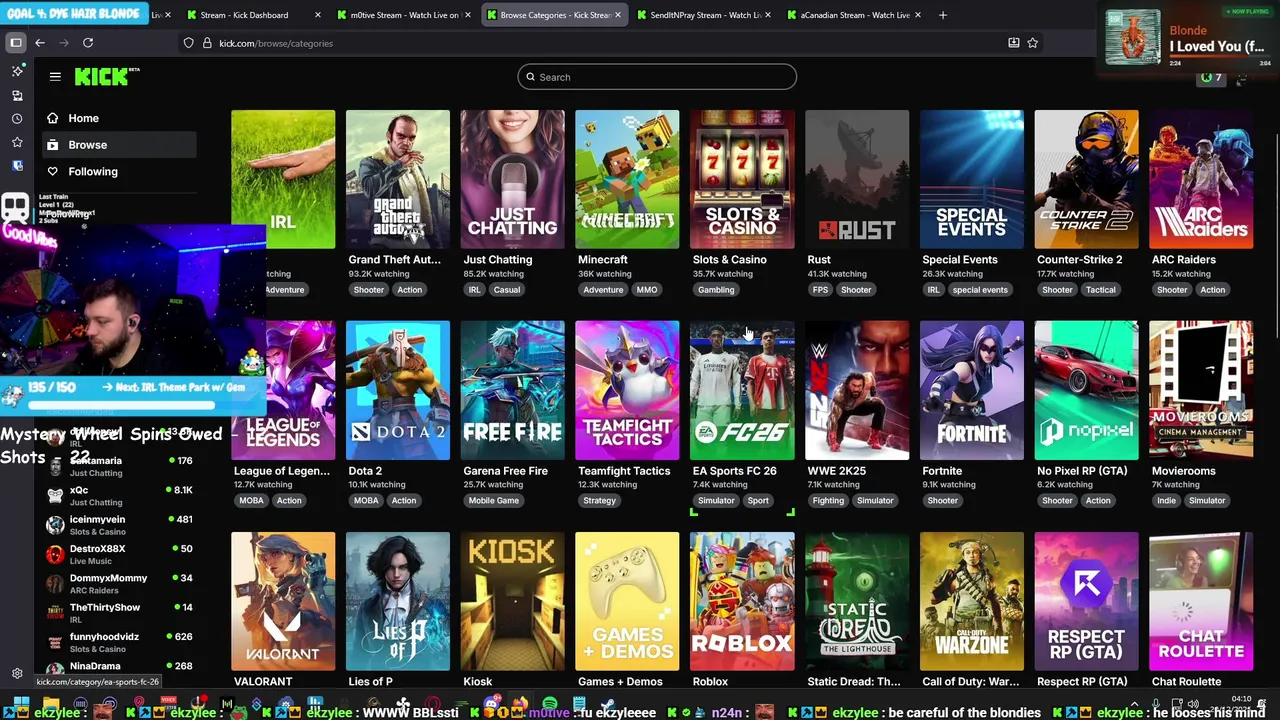Image resolution: width=1280 pixels, height=720 pixels.
Task: Select Browse in Kick navigation
Action: [119, 145]
